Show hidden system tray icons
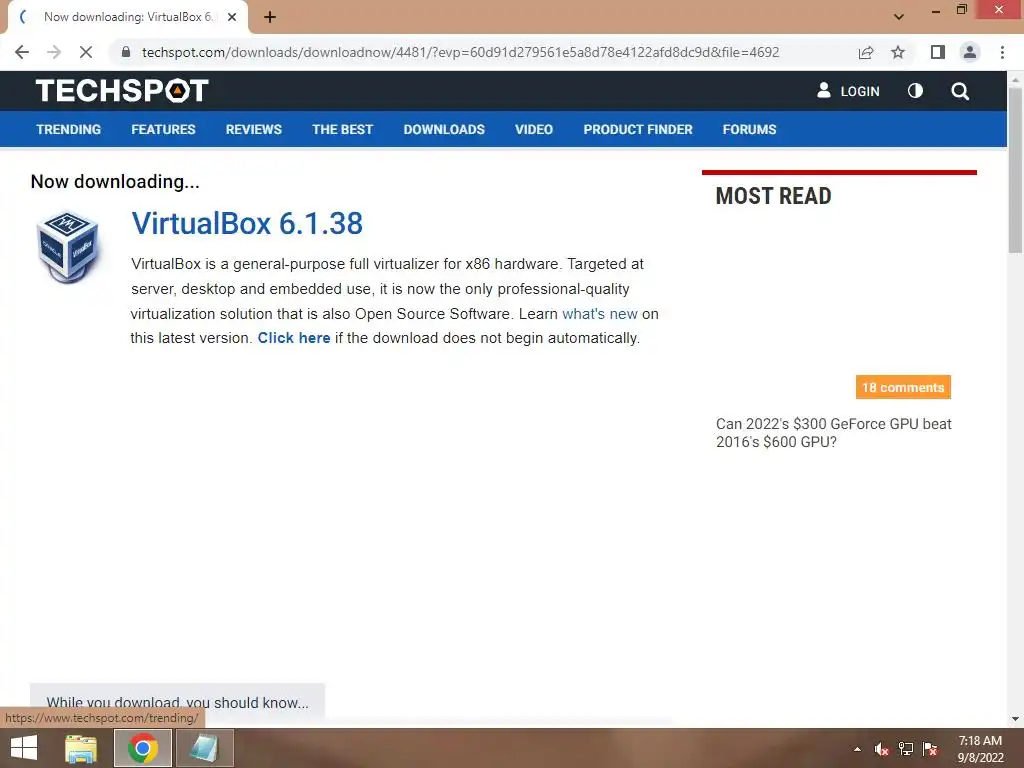The width and height of the screenshot is (1024, 768). click(857, 749)
